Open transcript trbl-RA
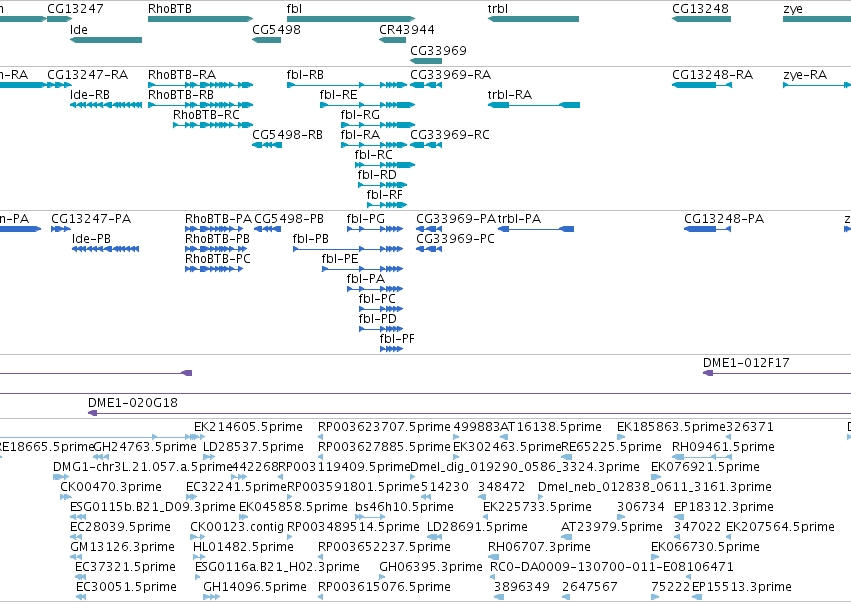 pos(510,95)
